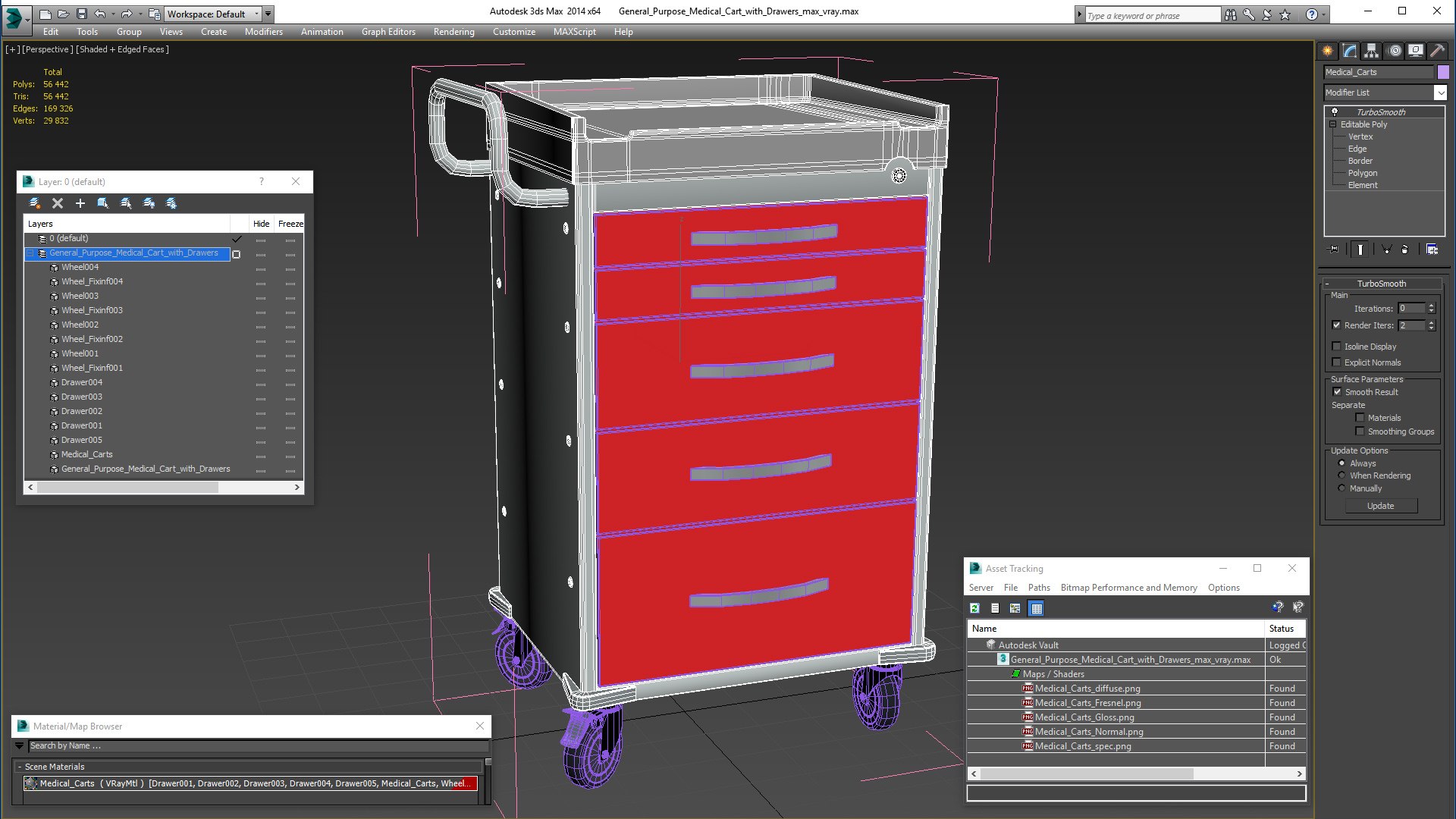Open the Graph Editors menu
The image size is (1456, 819).
point(388,32)
